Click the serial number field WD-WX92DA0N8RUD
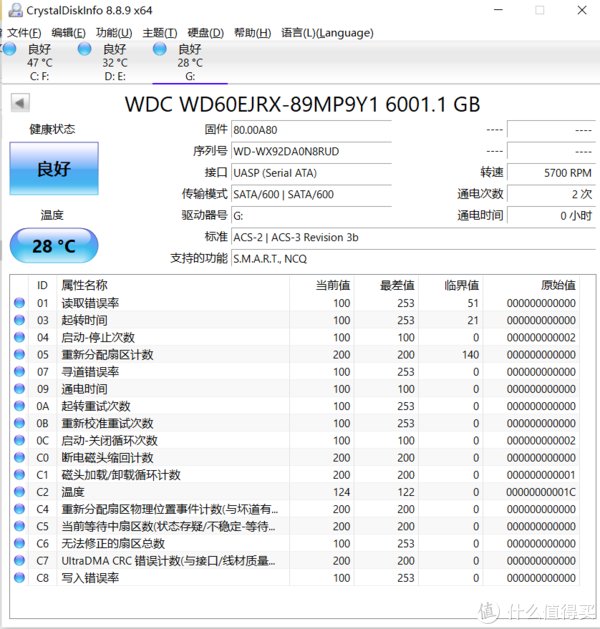The height and width of the screenshot is (629, 600). coord(312,151)
